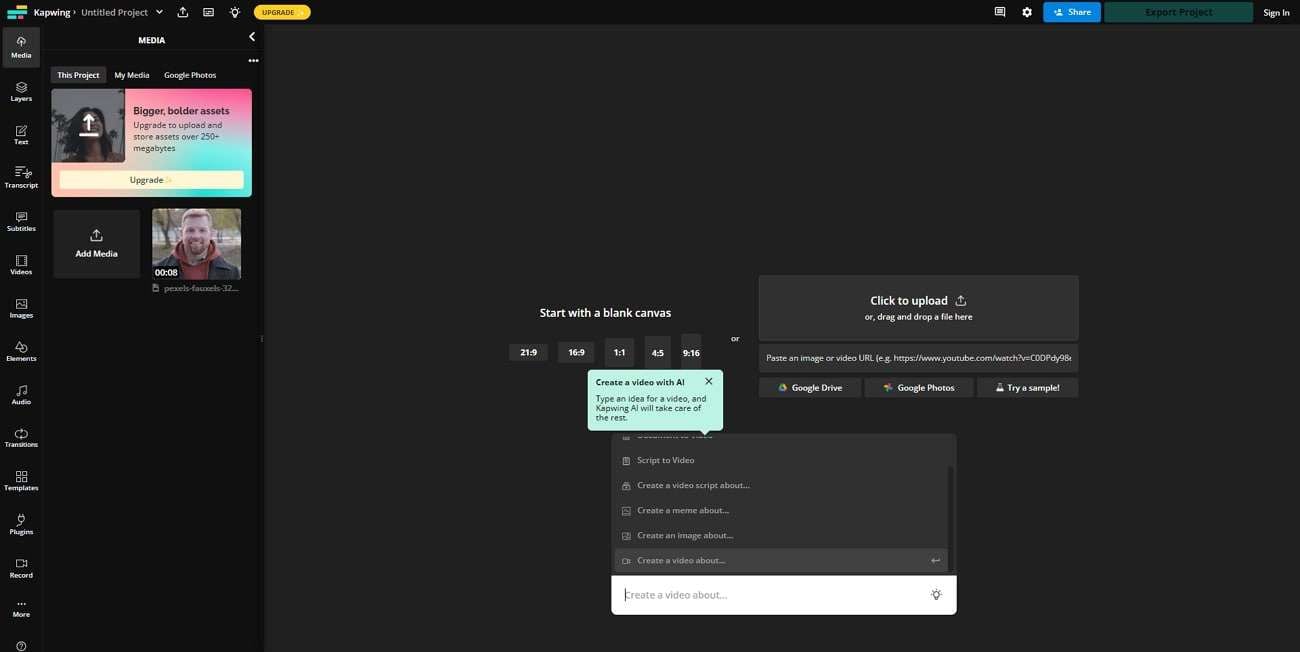Click the lightbulb icon in AI prompt box
This screenshot has width=1300, height=652.
936,594
